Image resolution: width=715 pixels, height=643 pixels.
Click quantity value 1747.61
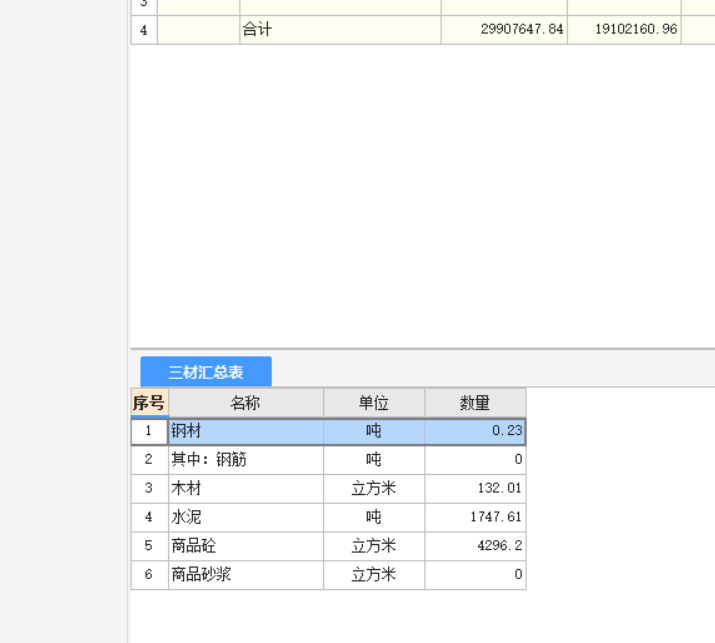(x=475, y=517)
